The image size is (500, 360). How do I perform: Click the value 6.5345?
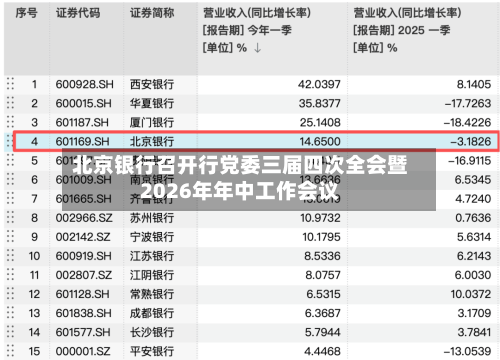(x=473, y=180)
